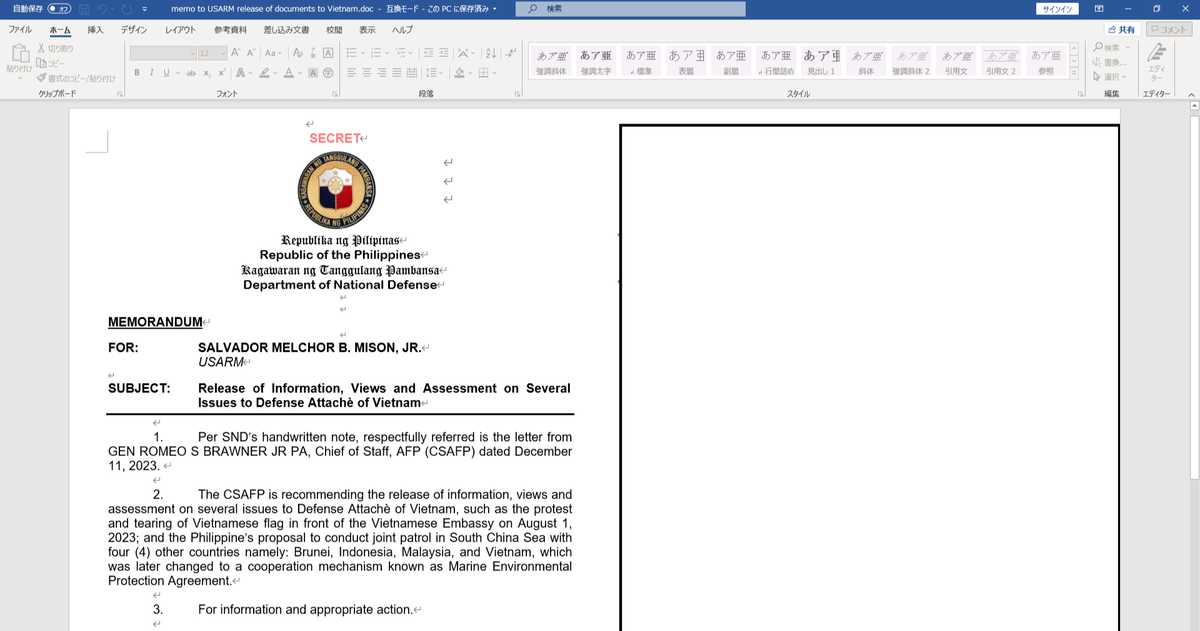Click the title bar redo icon
Screen dimensions: 1200x631
click(x=126, y=8)
